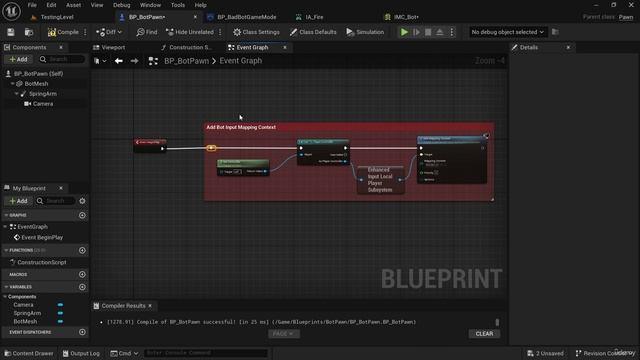Image resolution: width=640 pixels, height=360 pixels.
Task: Open the Content Drawer
Action: (x=29, y=353)
